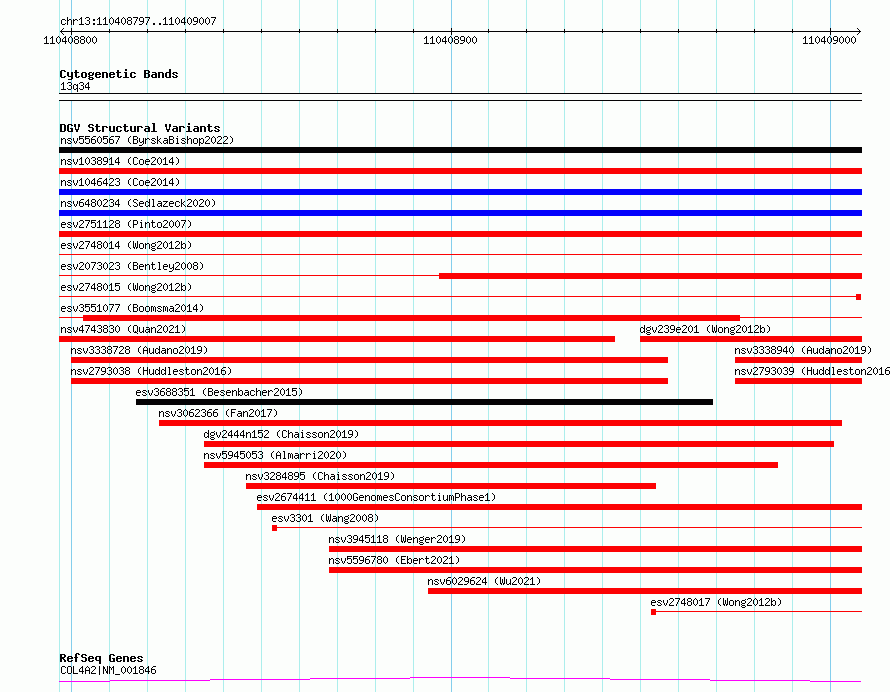
Task: Select nsv3338728 (Audano2019) label
Action: (139, 350)
